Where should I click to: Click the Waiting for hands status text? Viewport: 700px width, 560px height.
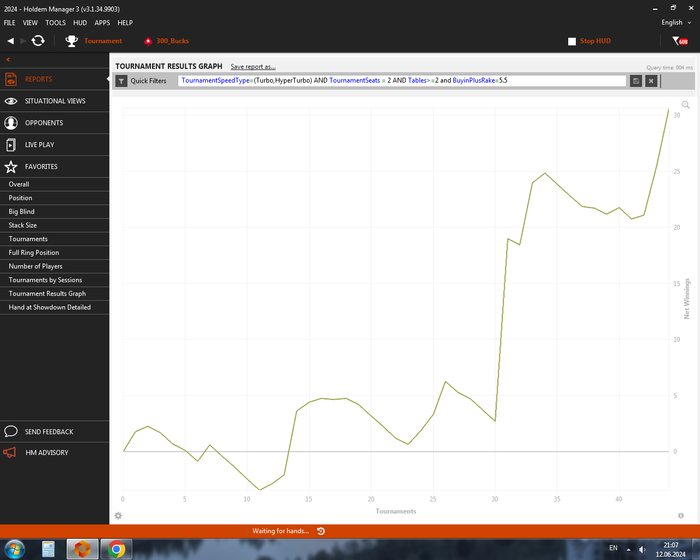[x=280, y=531]
